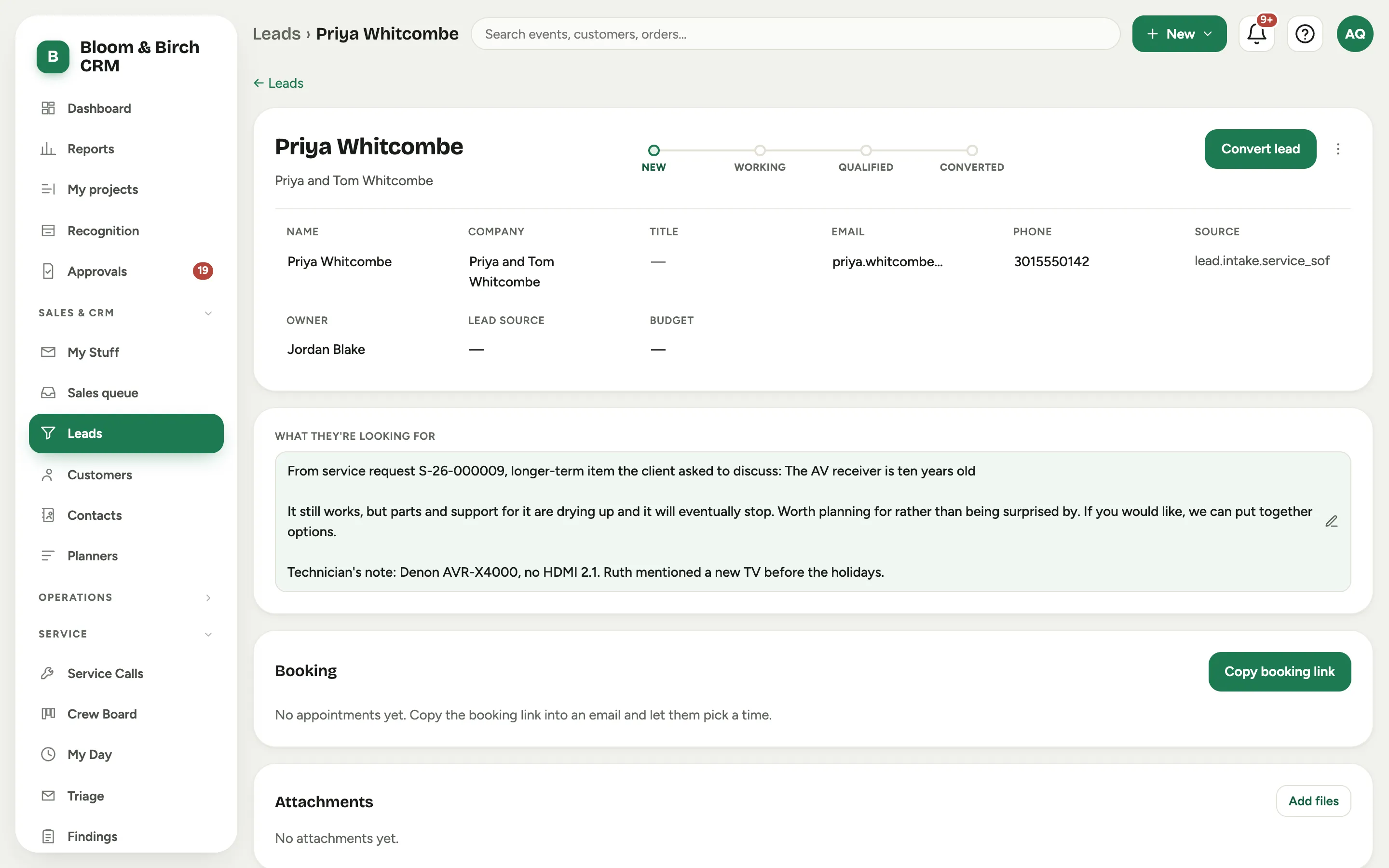Image resolution: width=1389 pixels, height=868 pixels.
Task: Go to My projects
Action: pyautogui.click(x=126, y=190)
